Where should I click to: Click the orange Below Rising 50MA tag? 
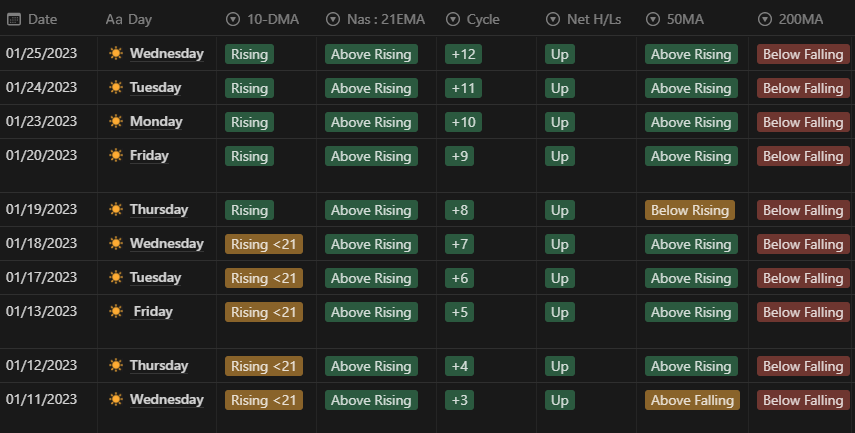point(690,210)
